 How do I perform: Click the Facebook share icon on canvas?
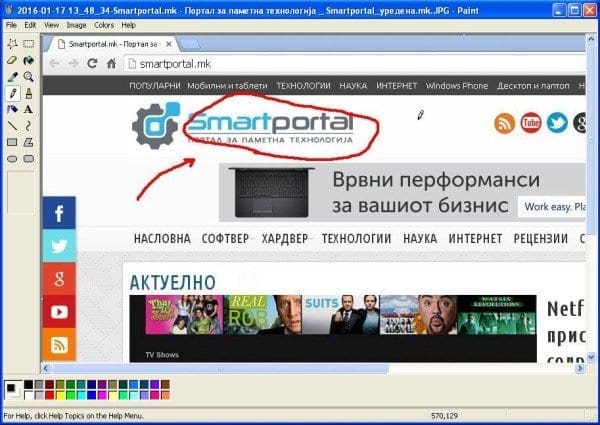[59, 213]
